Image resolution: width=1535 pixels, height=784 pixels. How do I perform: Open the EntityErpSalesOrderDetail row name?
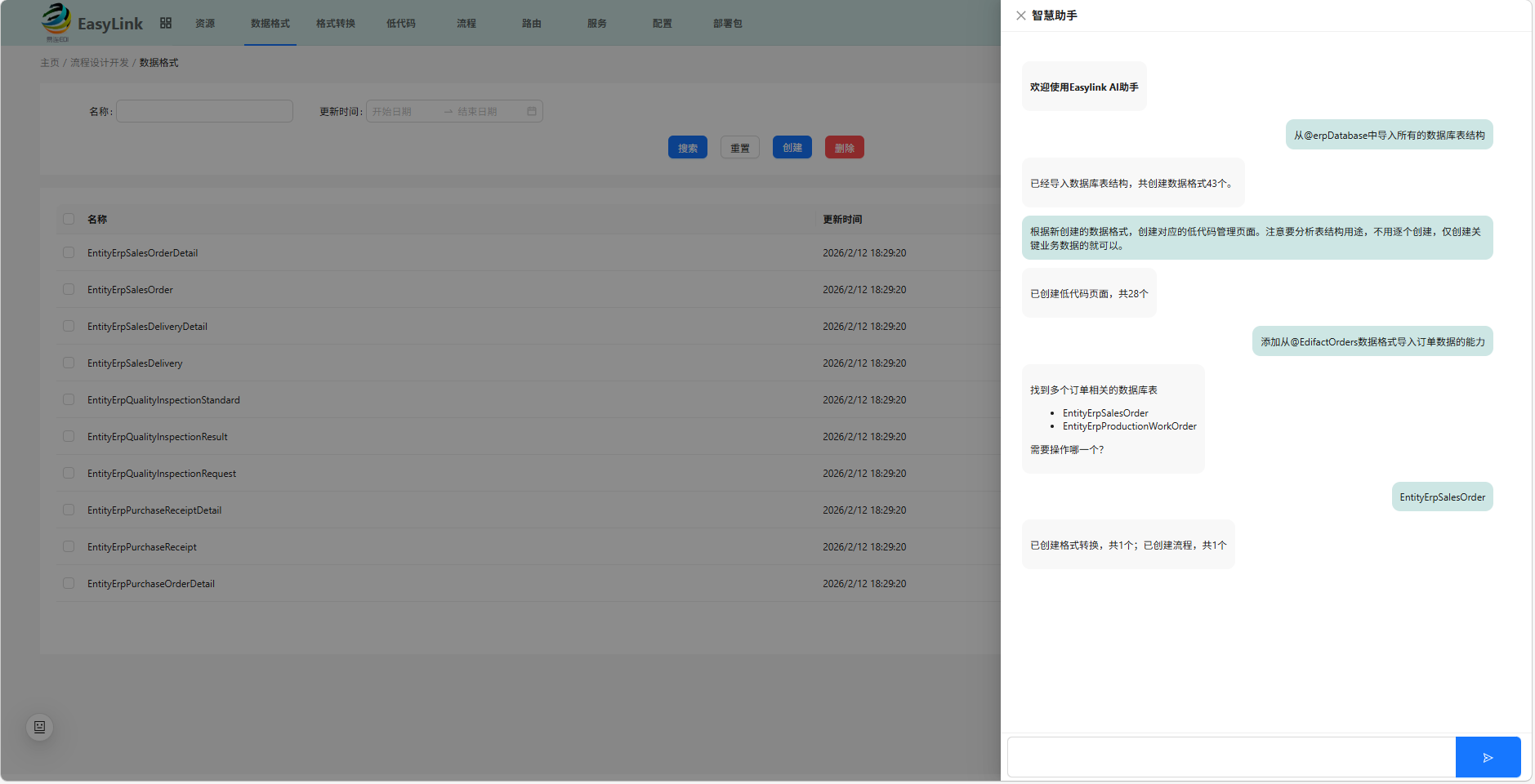(143, 253)
